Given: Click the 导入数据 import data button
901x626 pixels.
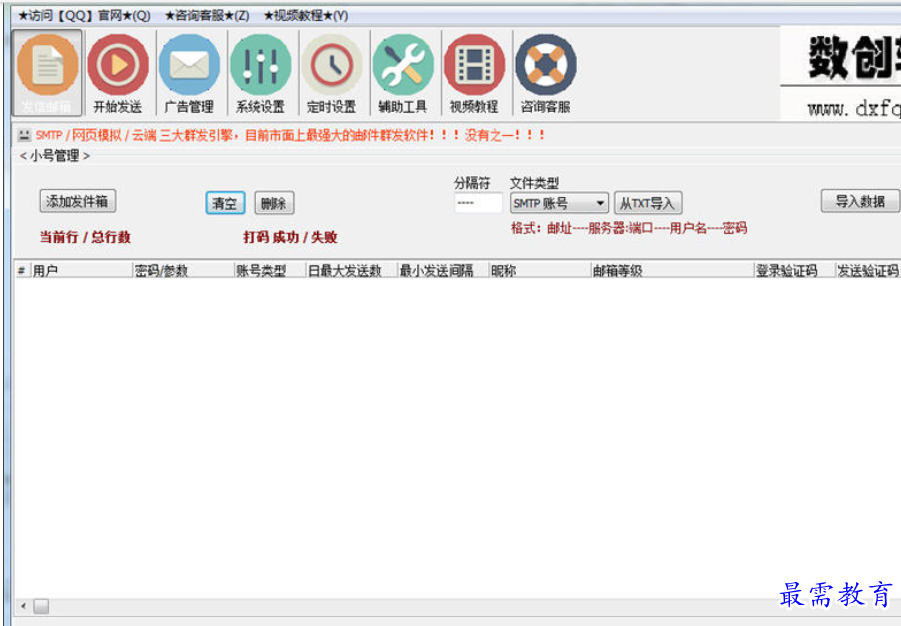Looking at the screenshot, I should tap(860, 201).
